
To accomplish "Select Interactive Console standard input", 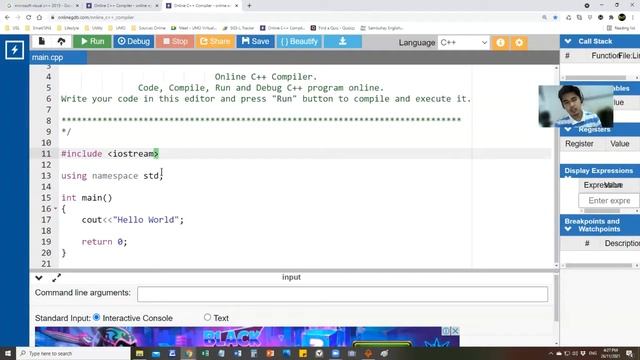I will 96,317.
